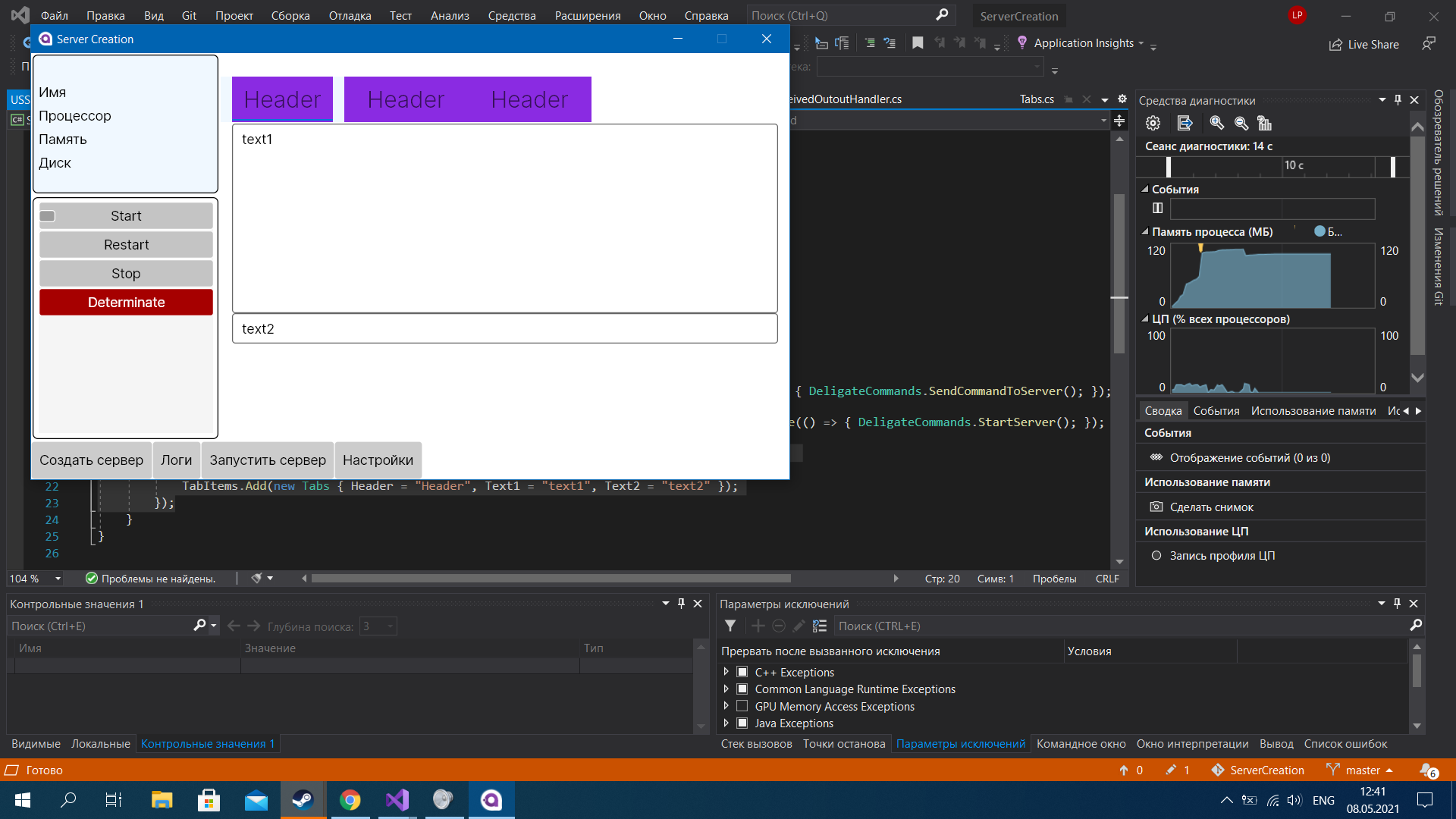This screenshot has height=819, width=1456.
Task: Click the Restart button
Action: click(125, 244)
